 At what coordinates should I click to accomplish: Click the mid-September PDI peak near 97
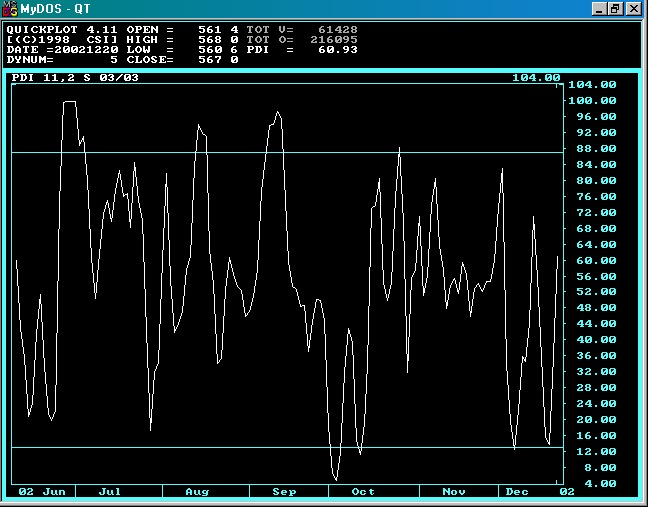click(x=278, y=112)
